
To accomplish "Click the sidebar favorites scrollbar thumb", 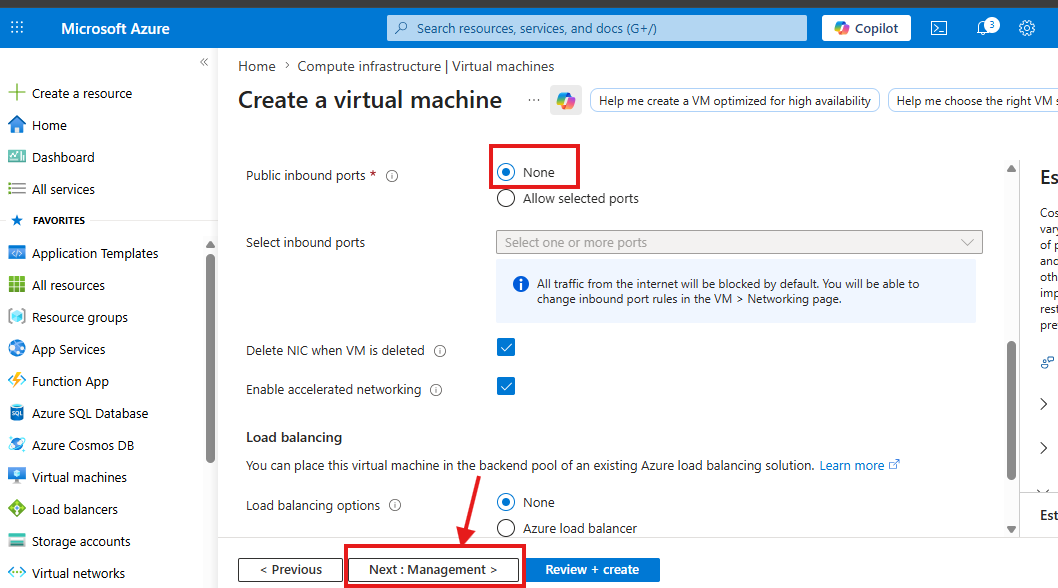I will pyautogui.click(x=211, y=358).
